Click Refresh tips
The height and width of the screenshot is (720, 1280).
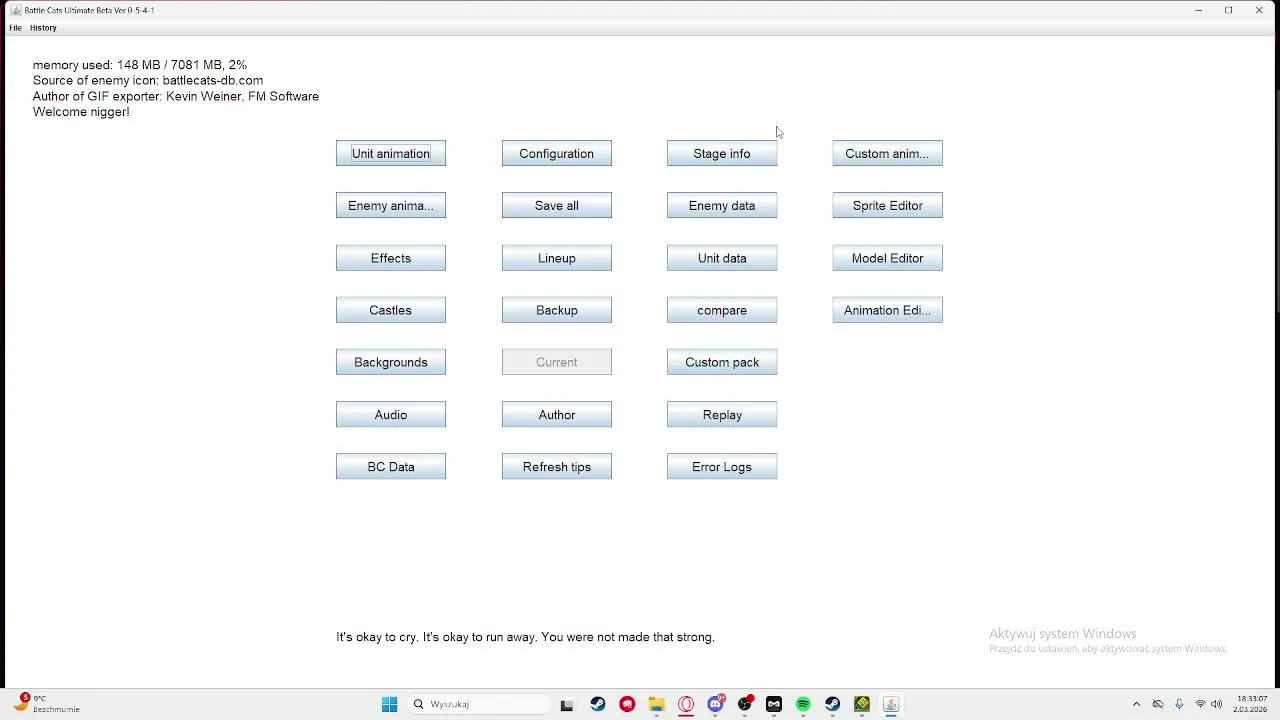[x=557, y=466]
